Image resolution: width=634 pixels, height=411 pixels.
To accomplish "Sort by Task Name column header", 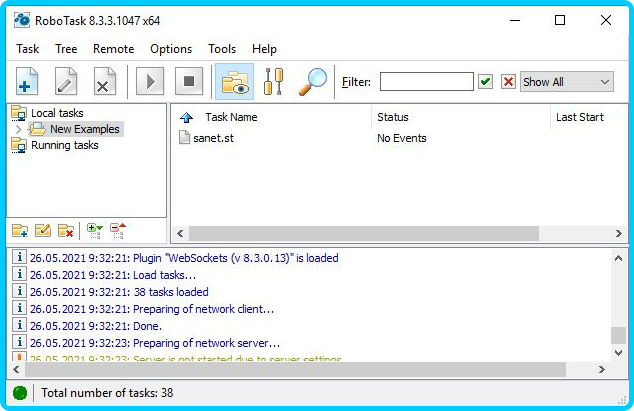I will [x=231, y=117].
